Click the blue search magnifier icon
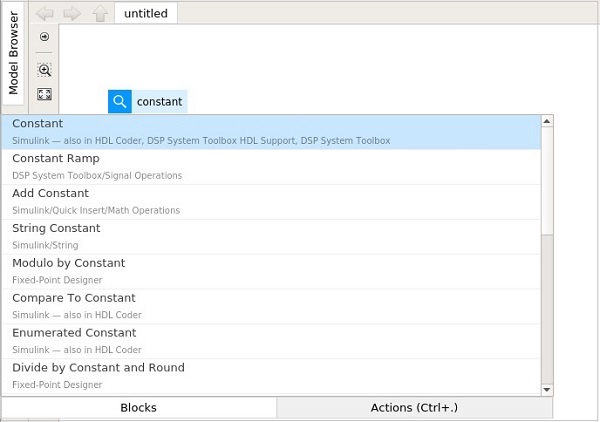The height and width of the screenshot is (422, 600). [x=120, y=101]
